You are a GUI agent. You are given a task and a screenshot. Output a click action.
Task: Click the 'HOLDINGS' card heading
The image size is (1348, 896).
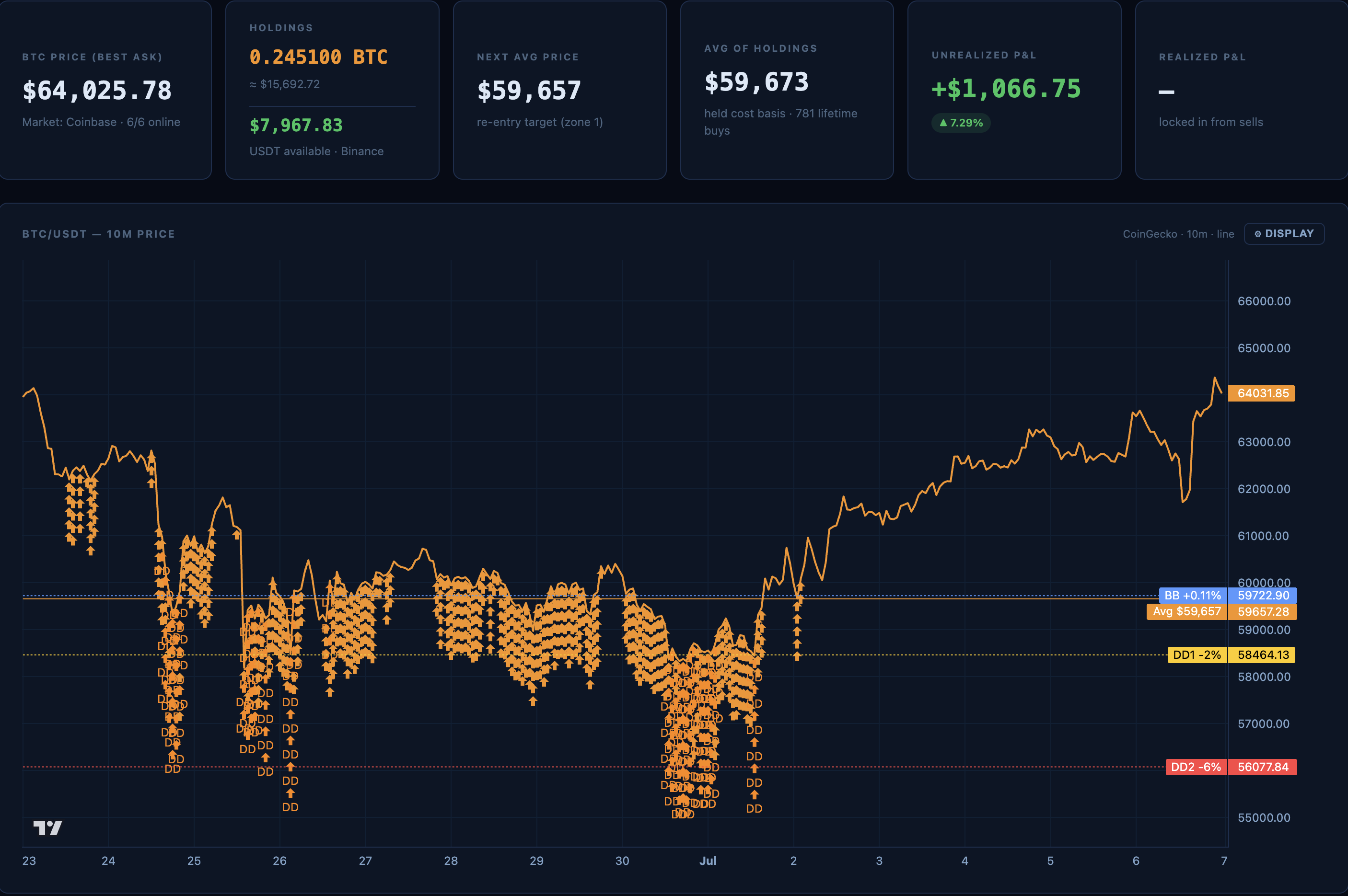281,27
